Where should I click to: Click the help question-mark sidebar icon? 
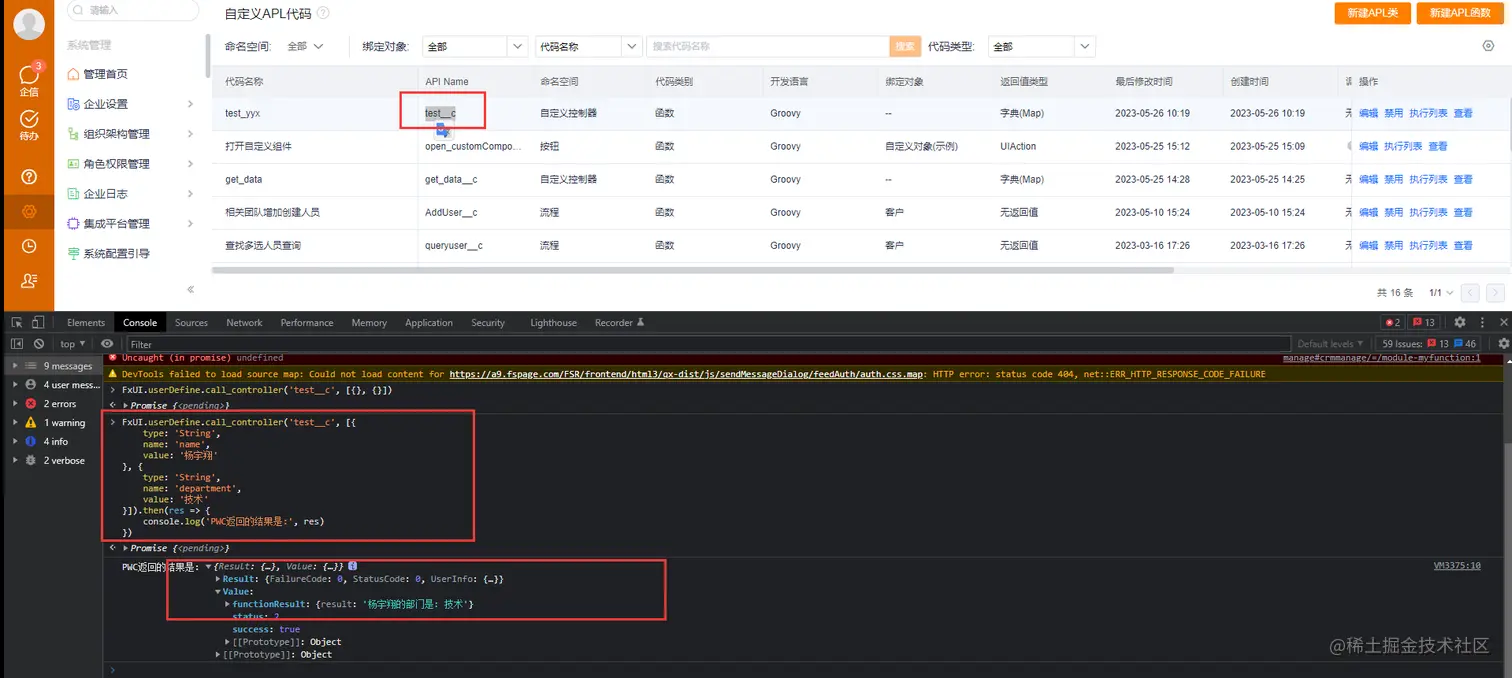pyautogui.click(x=29, y=178)
